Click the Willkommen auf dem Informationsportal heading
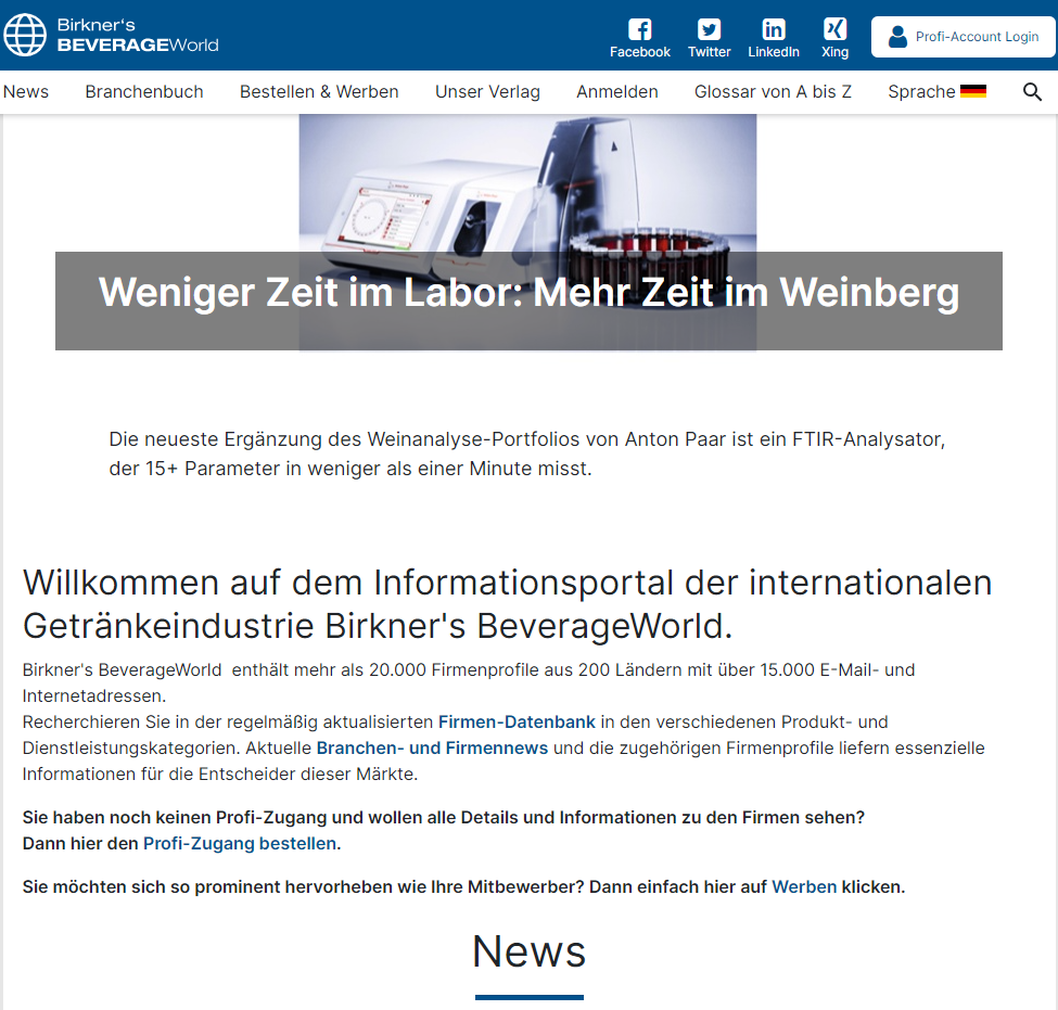This screenshot has width=1058, height=1010. pyautogui.click(x=507, y=604)
